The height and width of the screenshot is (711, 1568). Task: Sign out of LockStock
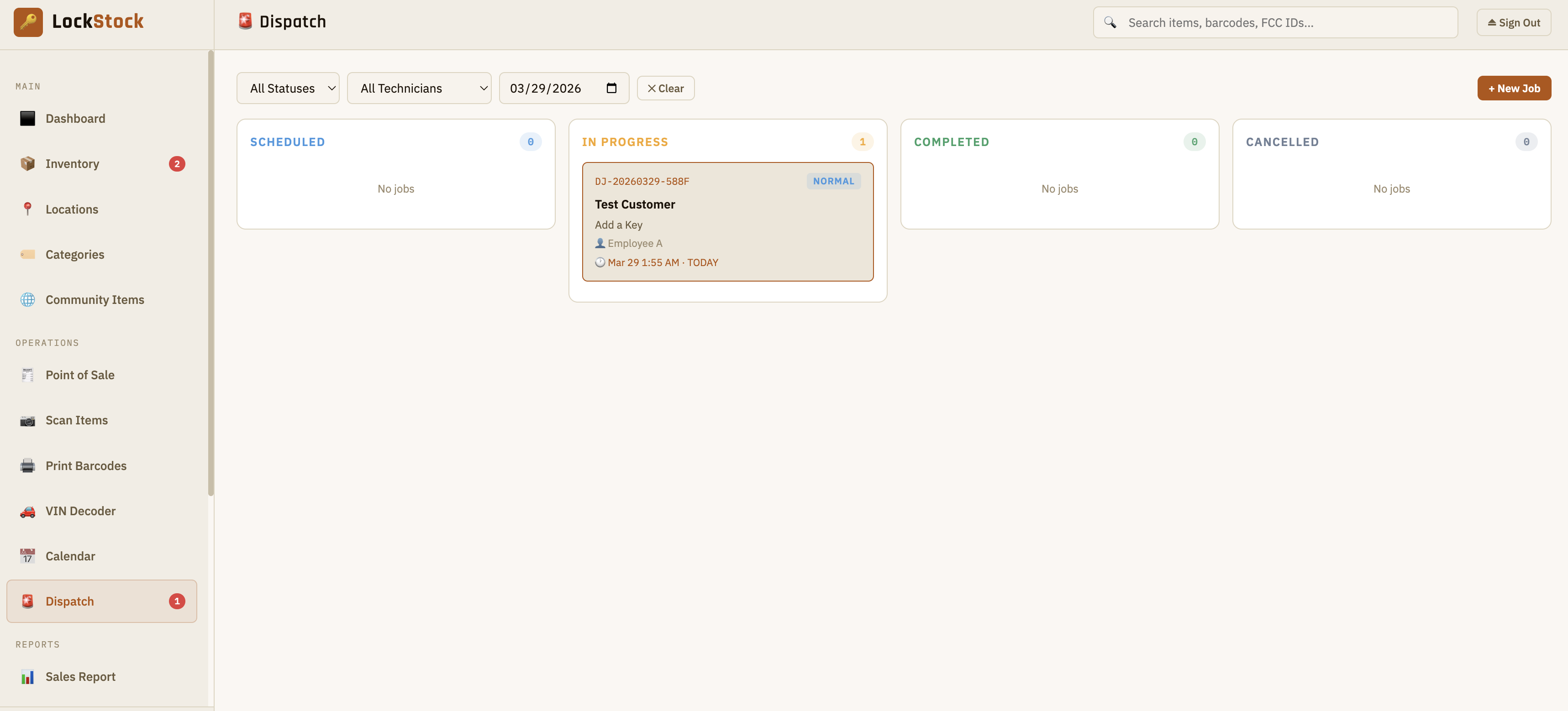point(1513,22)
